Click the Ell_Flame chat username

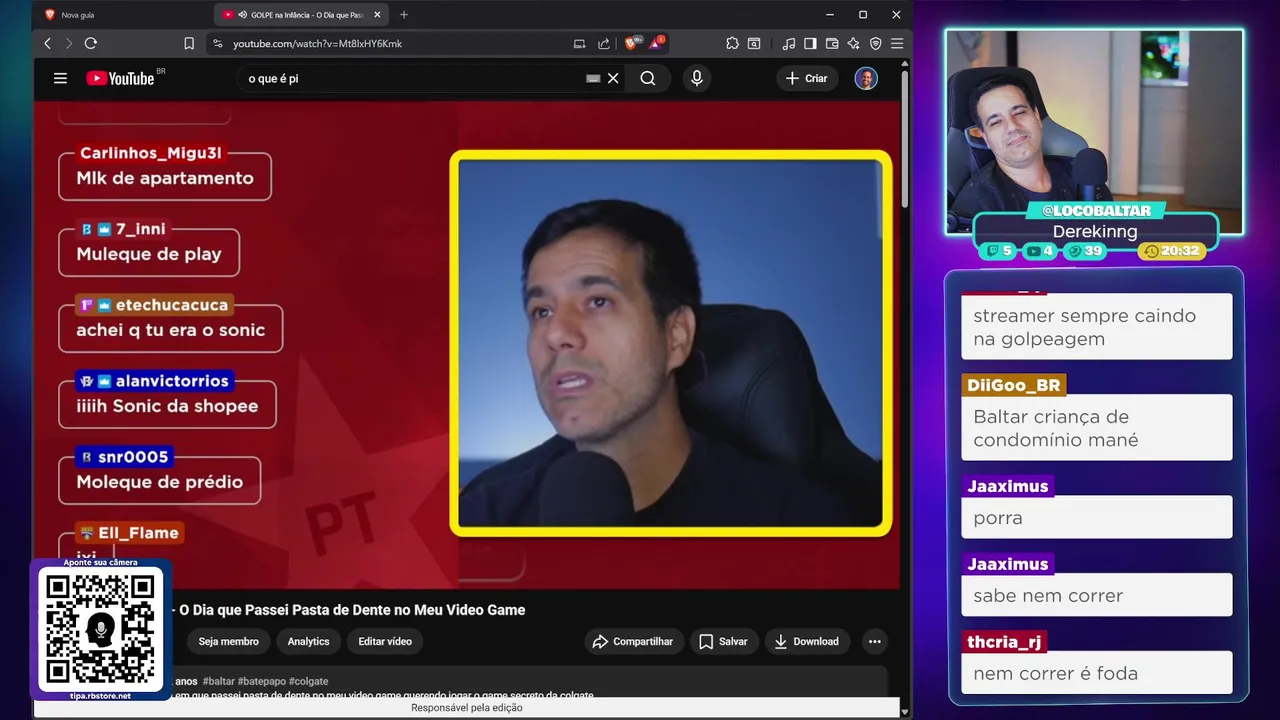click(x=138, y=533)
